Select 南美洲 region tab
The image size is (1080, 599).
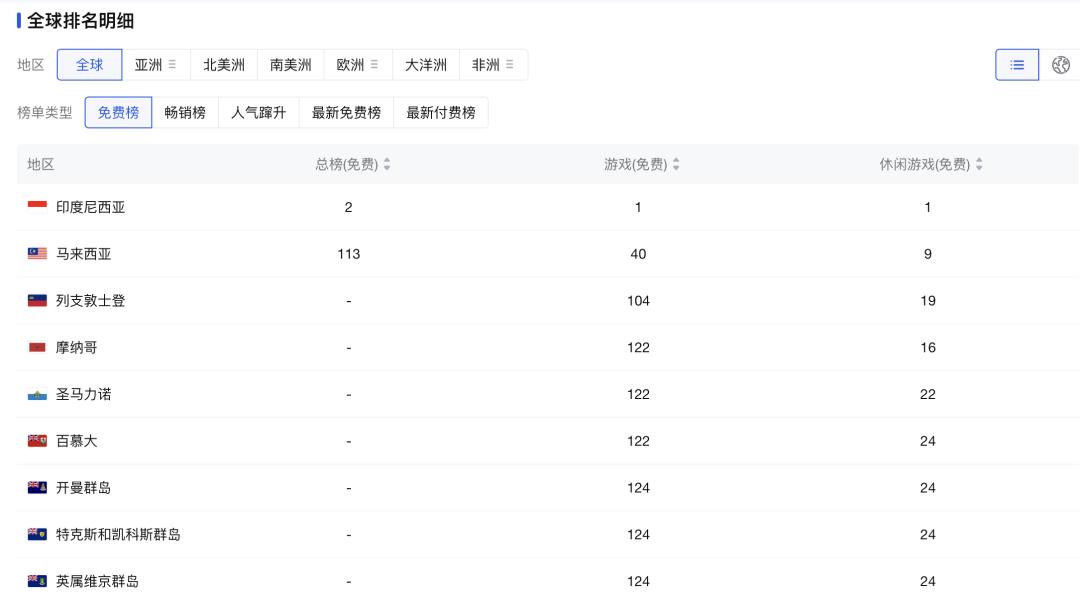[291, 65]
